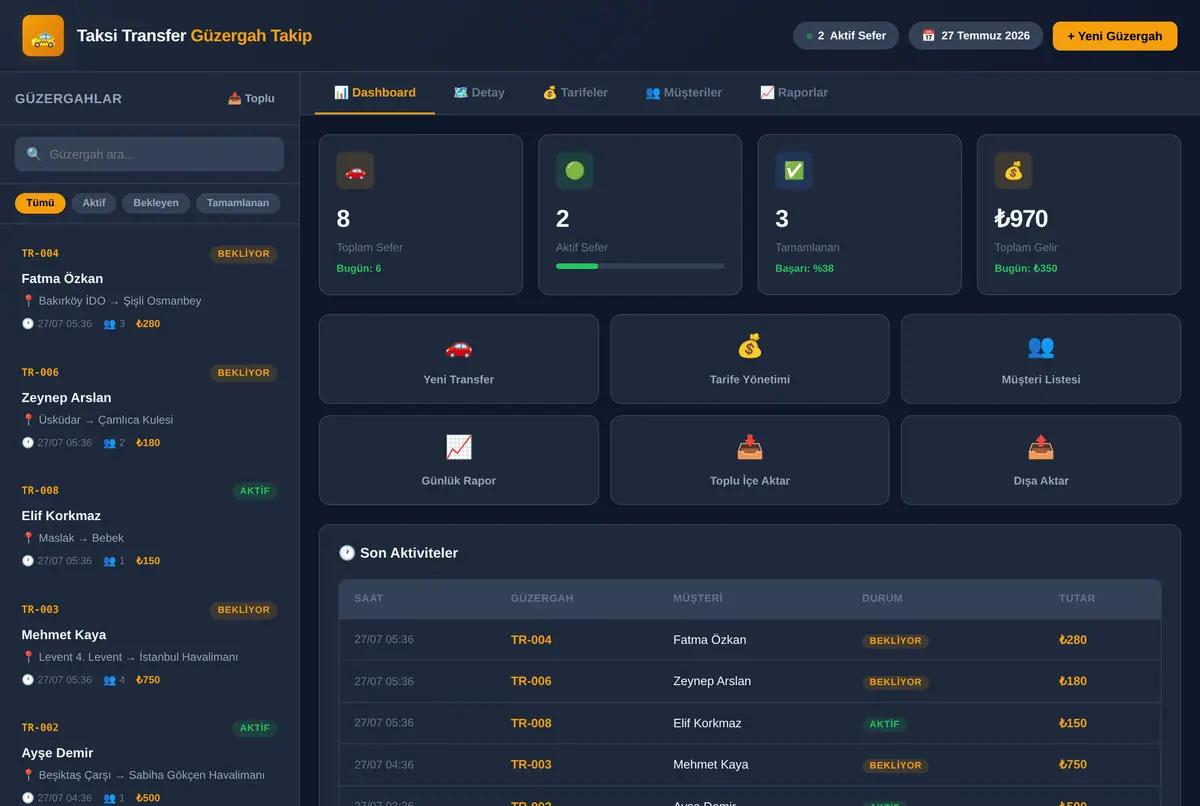Click the magnifier icon in search box
The height and width of the screenshot is (806, 1200).
[x=34, y=154]
